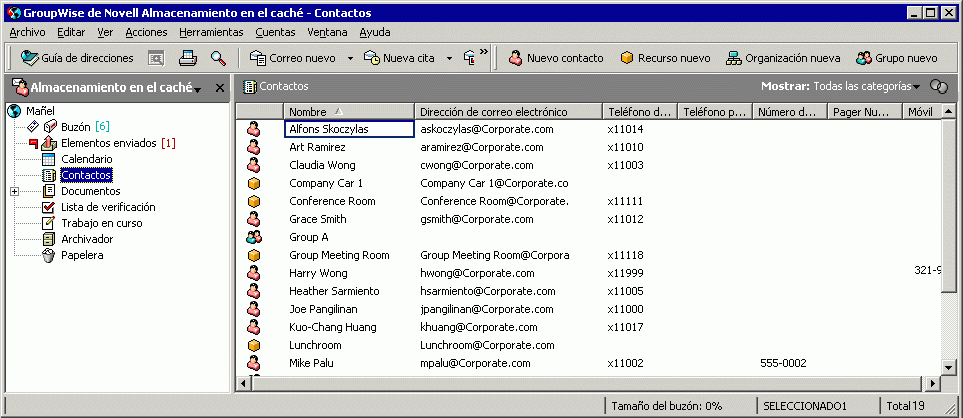Open dropdown arrow next to Nueva cita

(450, 58)
